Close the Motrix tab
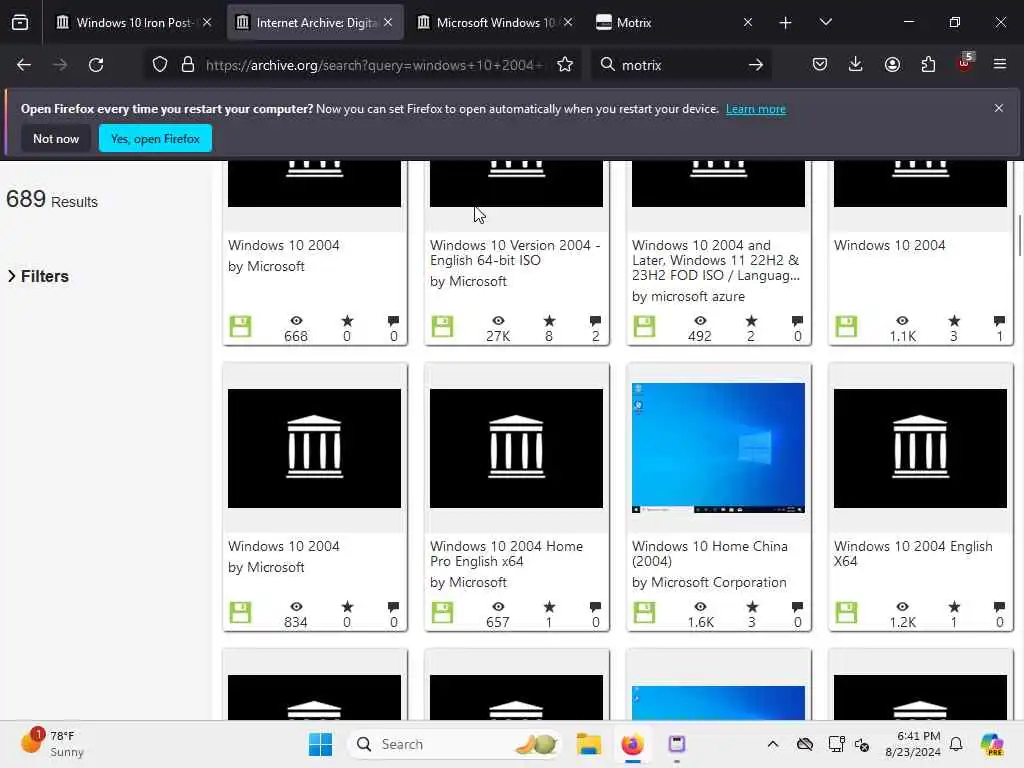 tap(748, 23)
